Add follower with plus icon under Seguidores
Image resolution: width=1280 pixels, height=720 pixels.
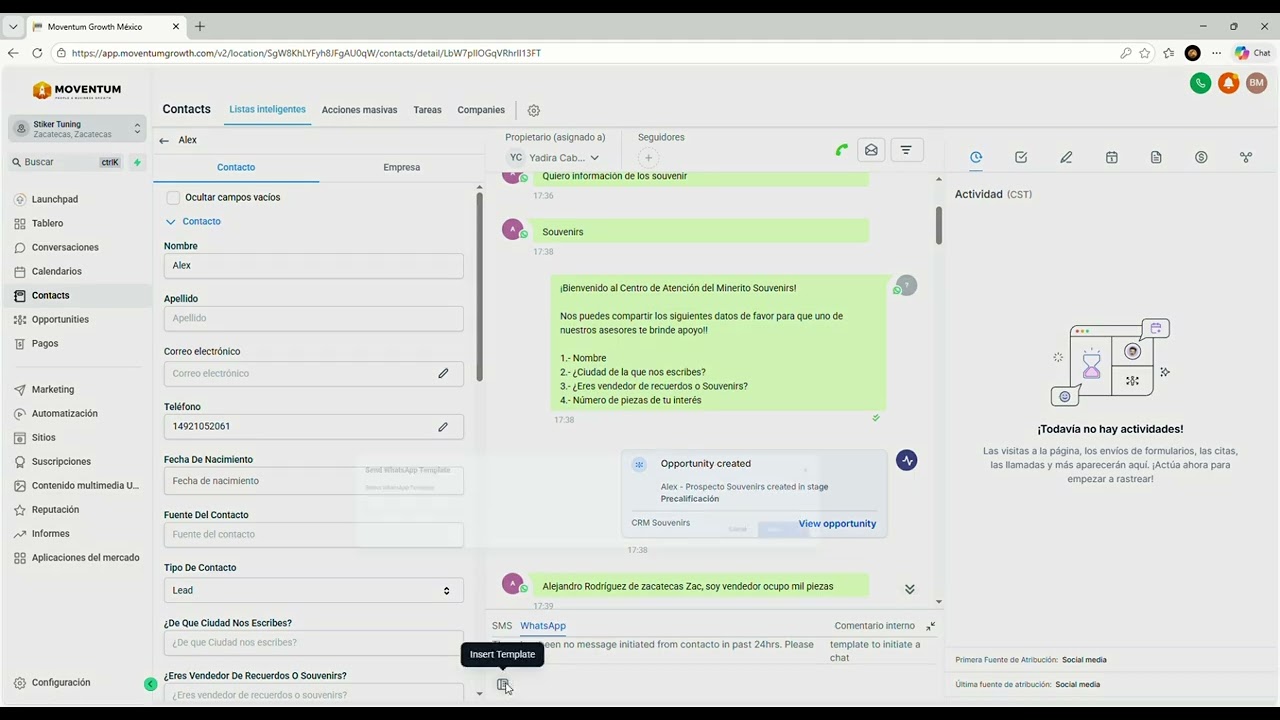(648, 158)
